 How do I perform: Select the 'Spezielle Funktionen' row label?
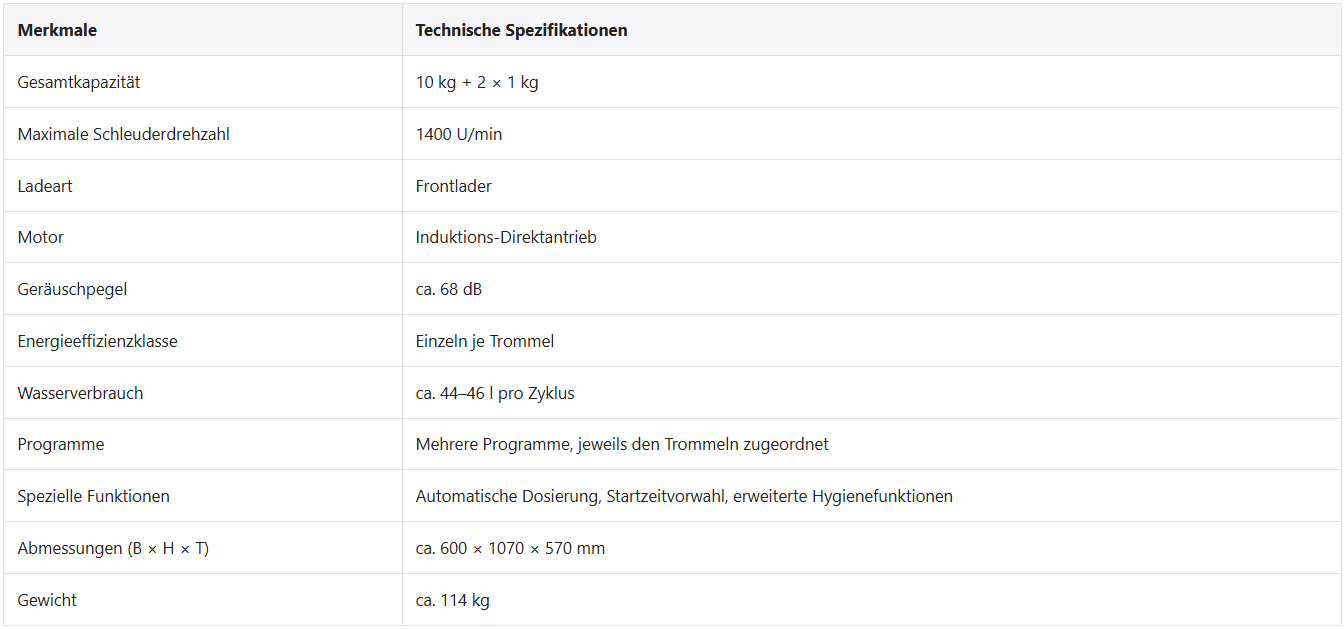click(93, 496)
